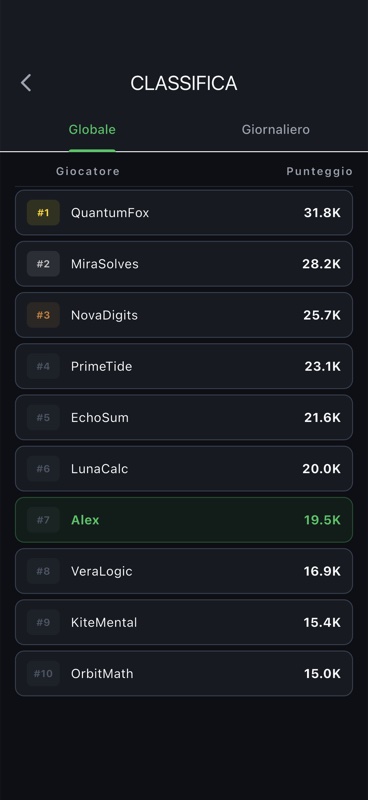
Task: Open MiraSolves player entry
Action: coord(184,264)
